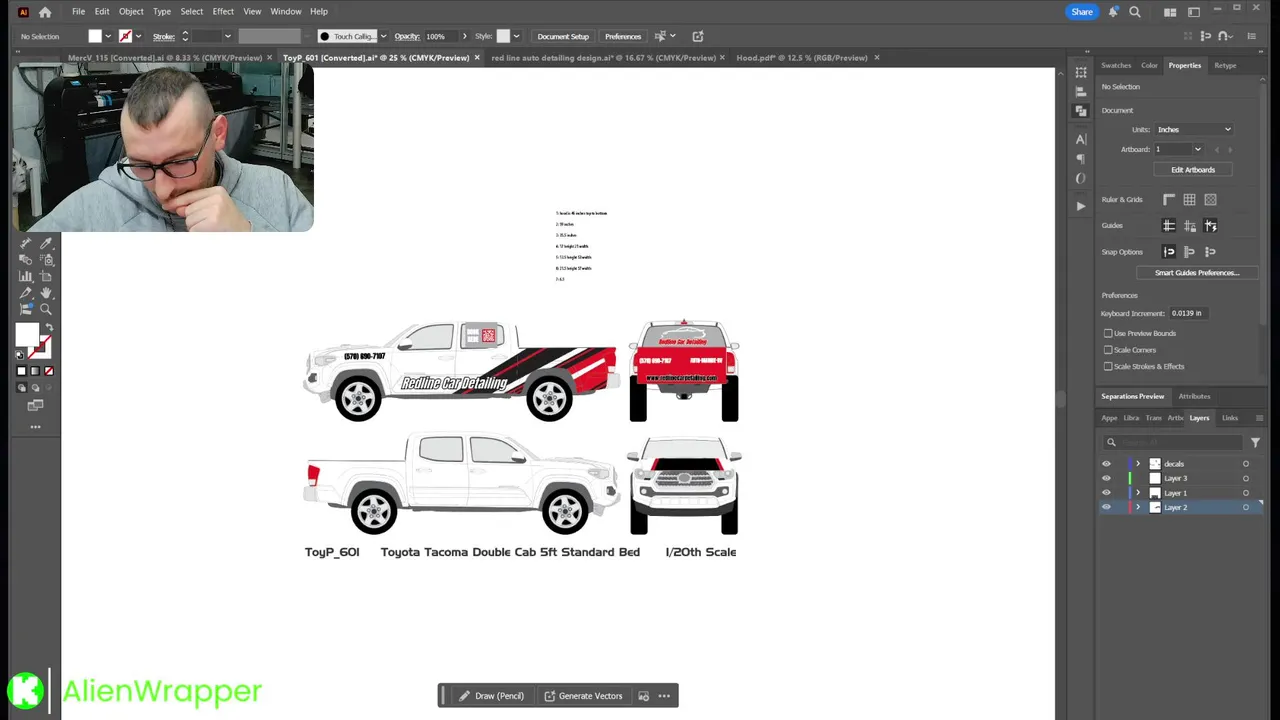Open the Touch Callig brush dropdown

(383, 36)
